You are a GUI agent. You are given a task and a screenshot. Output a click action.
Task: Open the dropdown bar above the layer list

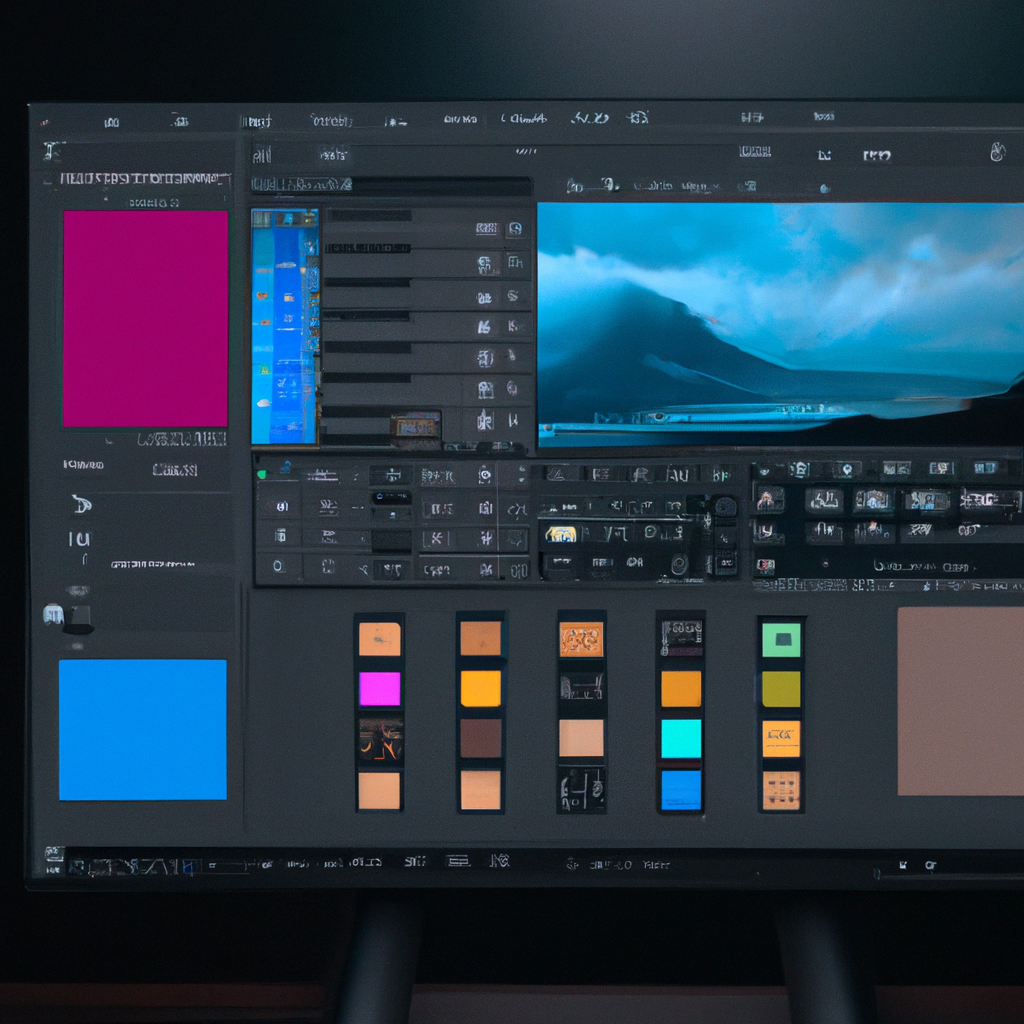tap(390, 185)
